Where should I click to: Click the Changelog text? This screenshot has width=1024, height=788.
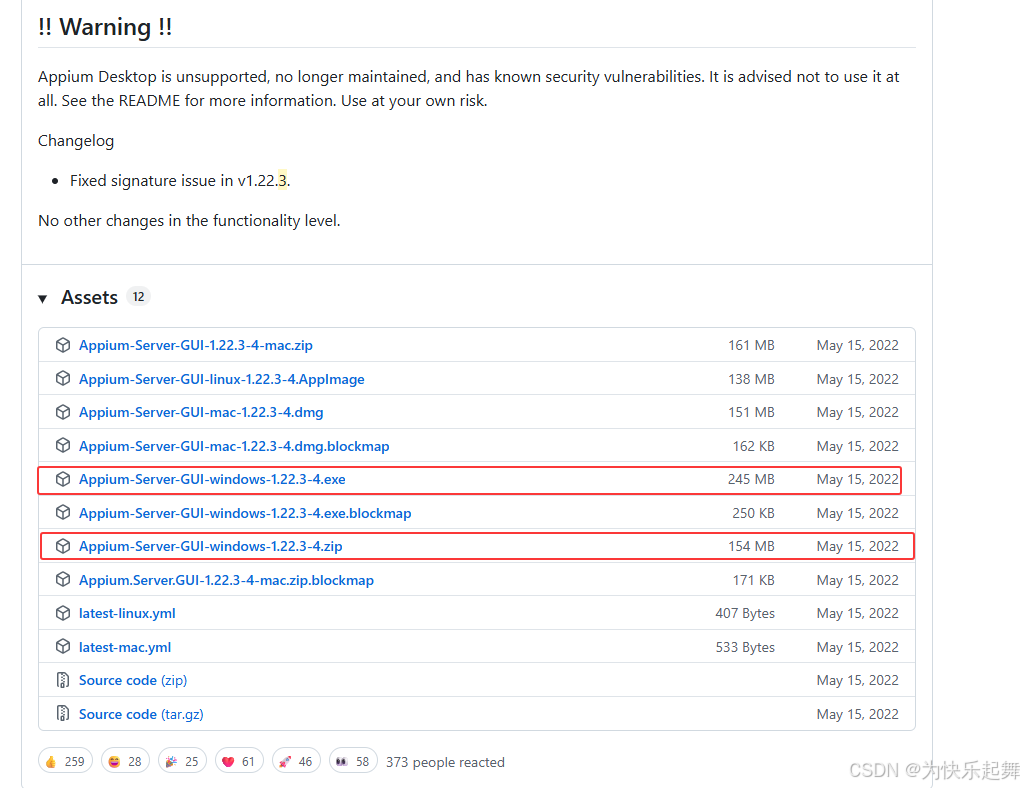[76, 141]
